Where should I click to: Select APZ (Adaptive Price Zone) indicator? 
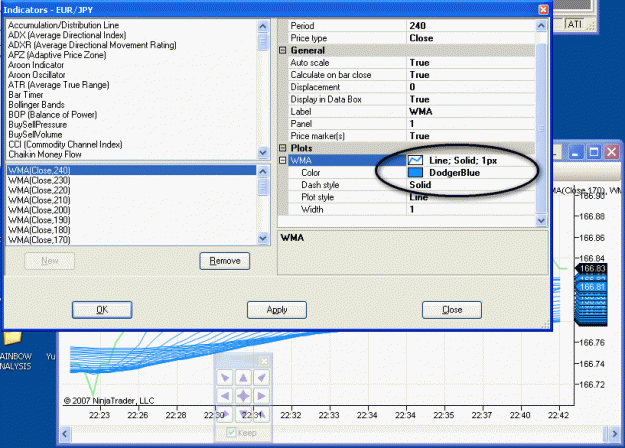click(x=132, y=55)
